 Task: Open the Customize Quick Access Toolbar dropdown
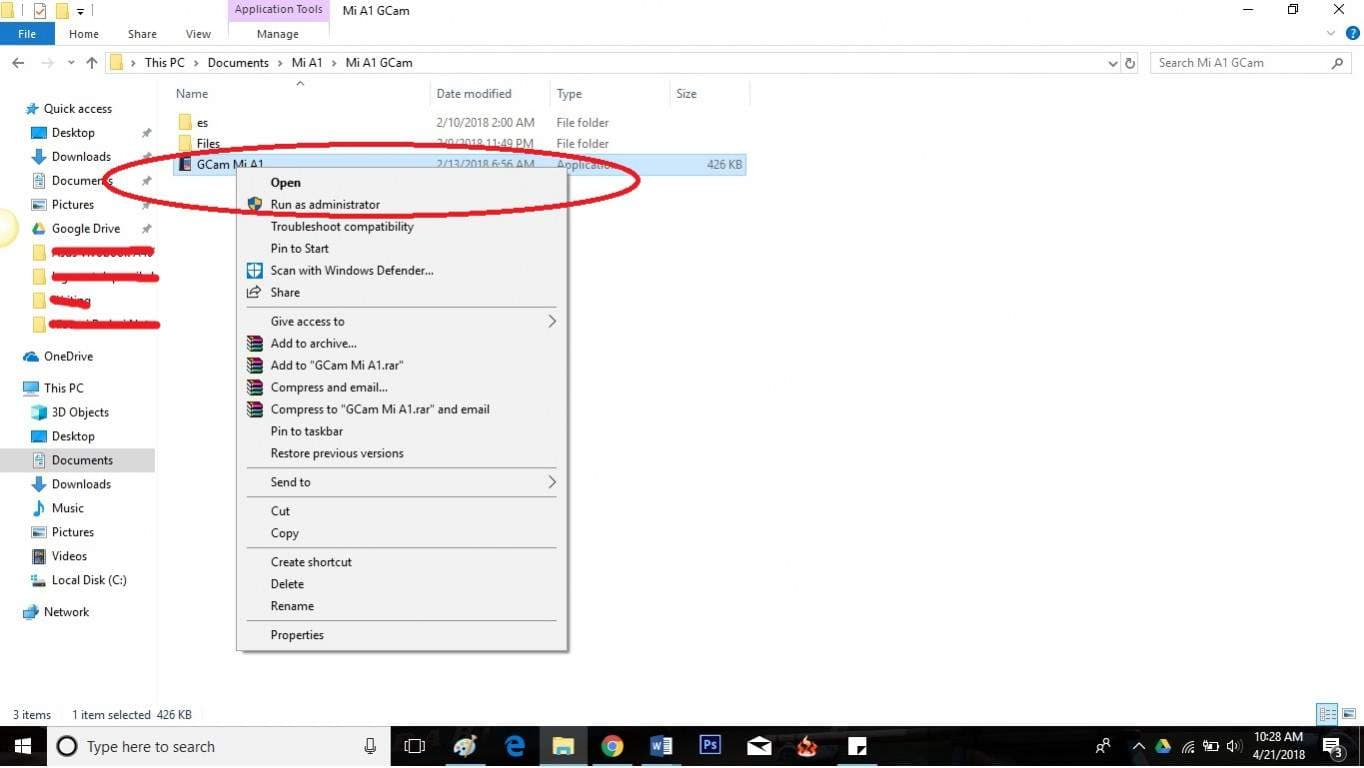tap(80, 12)
